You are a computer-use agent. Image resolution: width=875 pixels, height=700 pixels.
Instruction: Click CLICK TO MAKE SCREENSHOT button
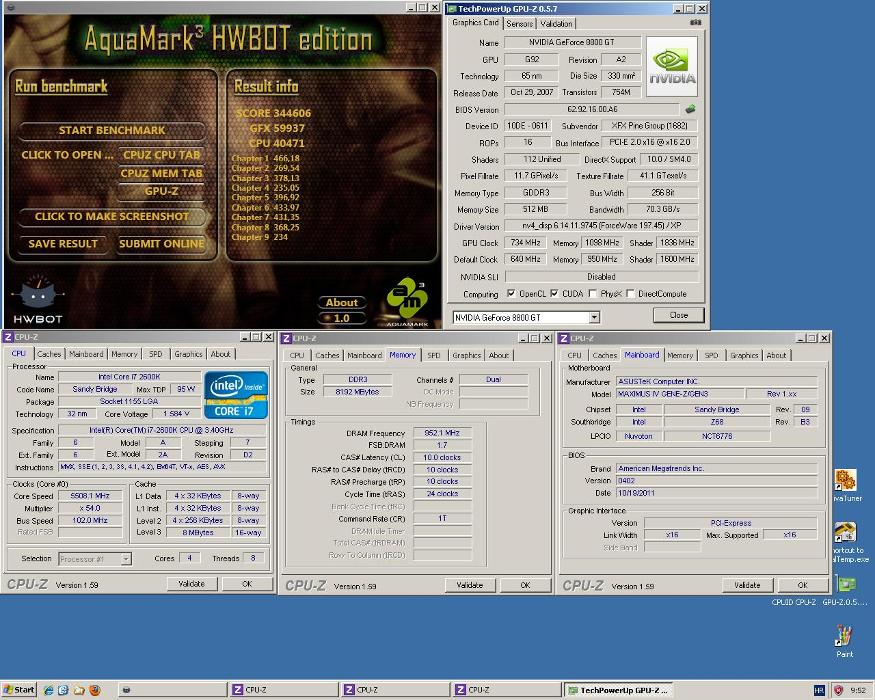(112, 217)
